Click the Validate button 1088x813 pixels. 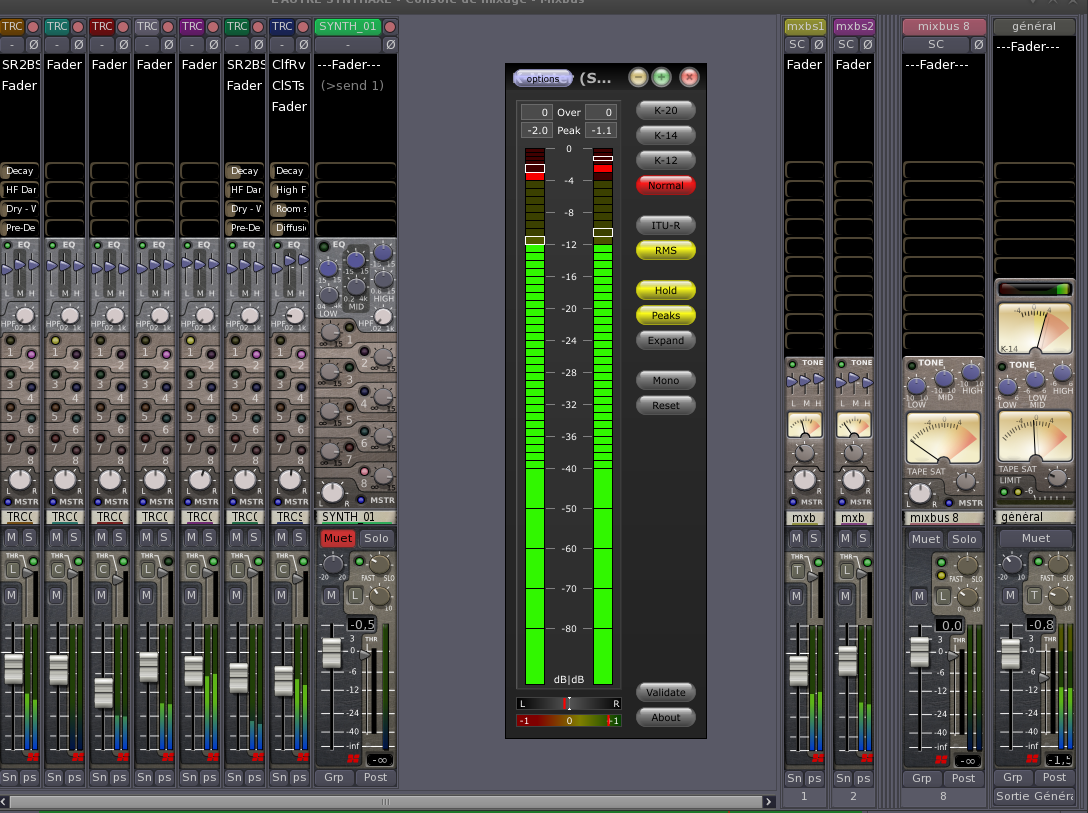pyautogui.click(x=665, y=692)
